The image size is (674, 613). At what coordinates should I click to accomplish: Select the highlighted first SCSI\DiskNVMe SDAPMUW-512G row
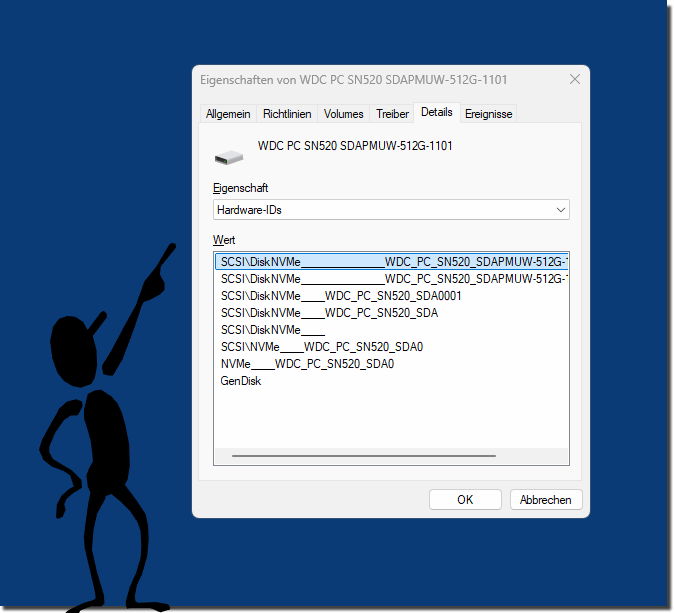(x=391, y=262)
